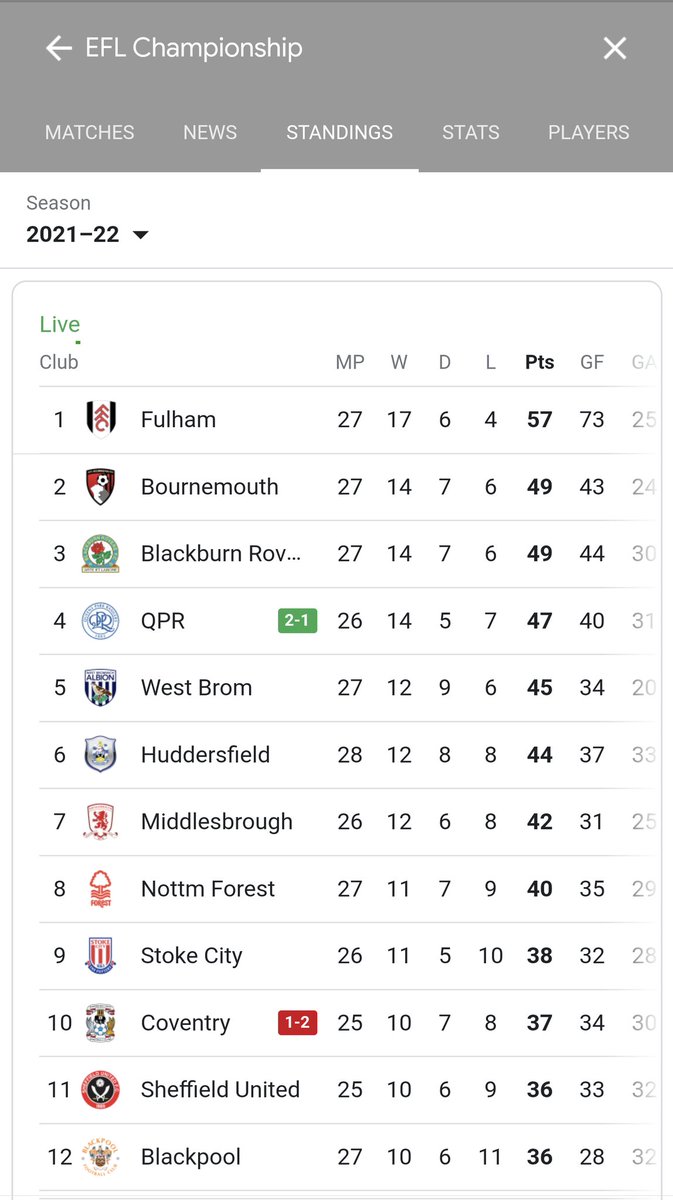Screen dimensions: 673x1200
Task: Open the NEWS tab
Action: pyautogui.click(x=210, y=132)
